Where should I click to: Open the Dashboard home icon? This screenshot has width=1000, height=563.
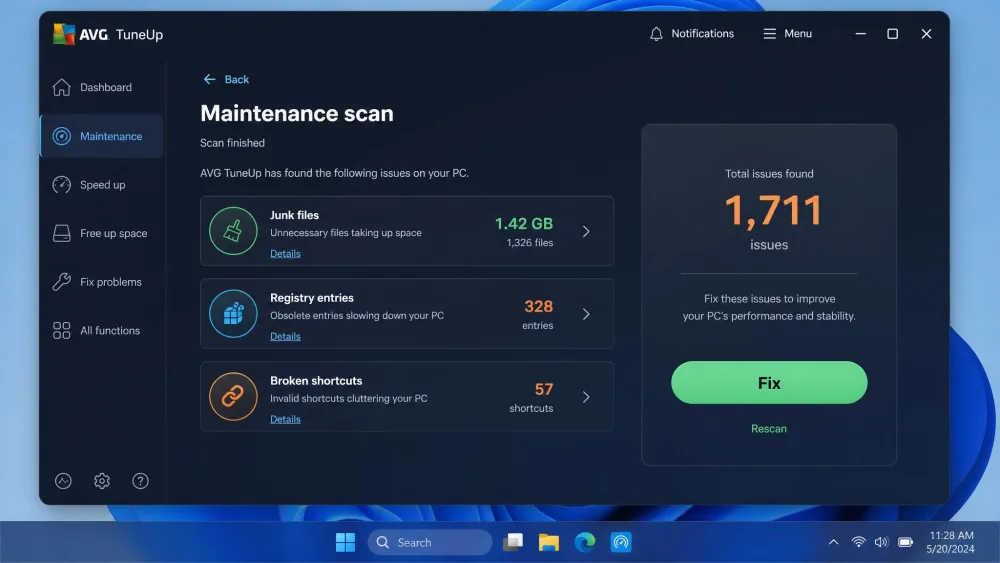(x=62, y=87)
